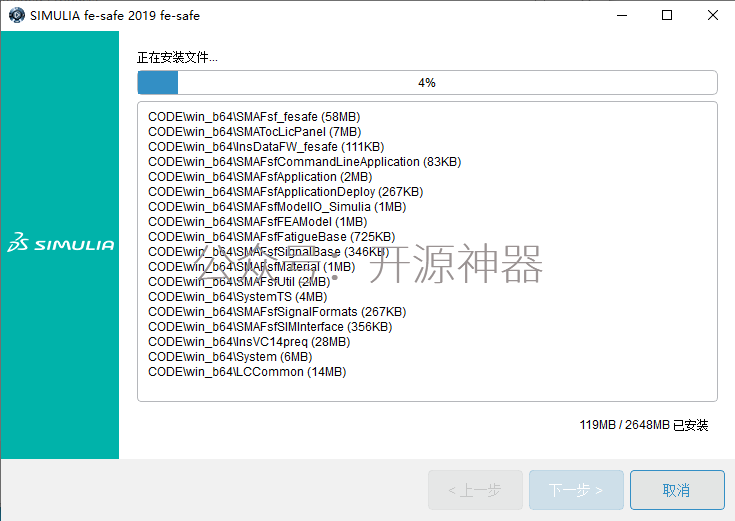
Task: Click the fe-safe installer title bar icon
Action: click(x=17, y=15)
